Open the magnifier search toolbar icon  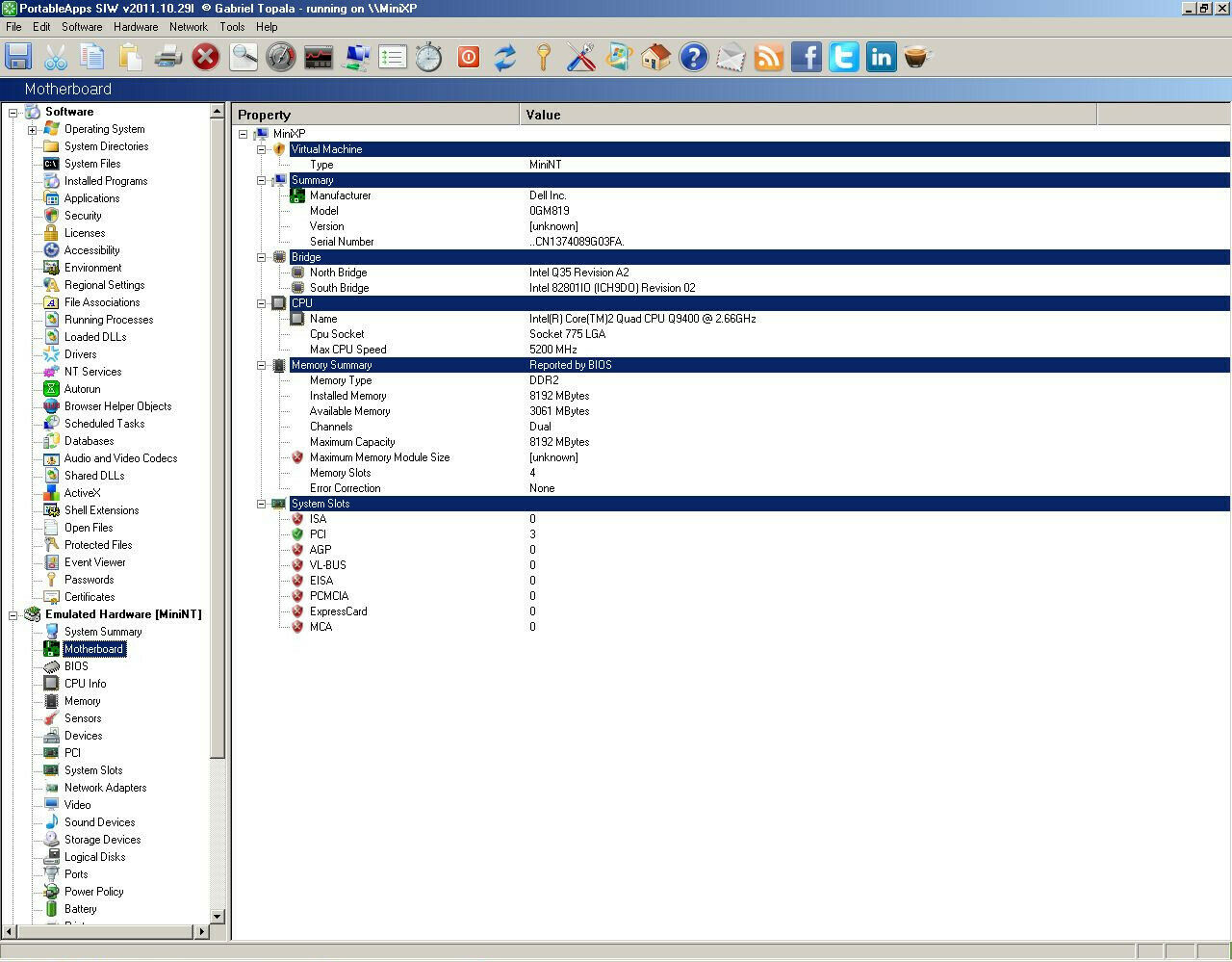click(244, 57)
